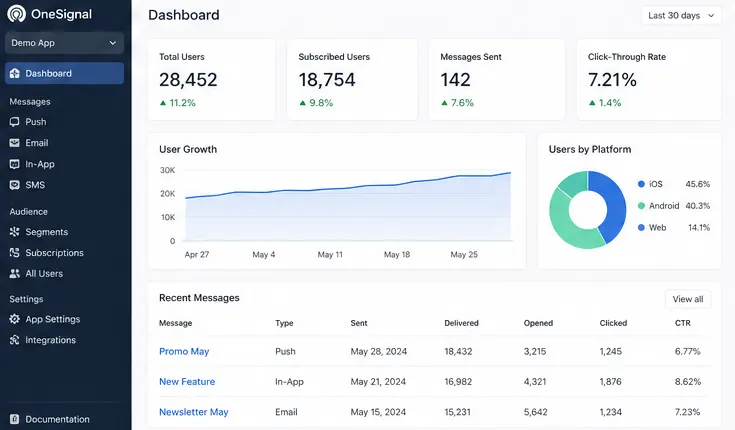The width and height of the screenshot is (735, 430).
Task: Click the OneSignal logo icon
Action: tap(16, 14)
